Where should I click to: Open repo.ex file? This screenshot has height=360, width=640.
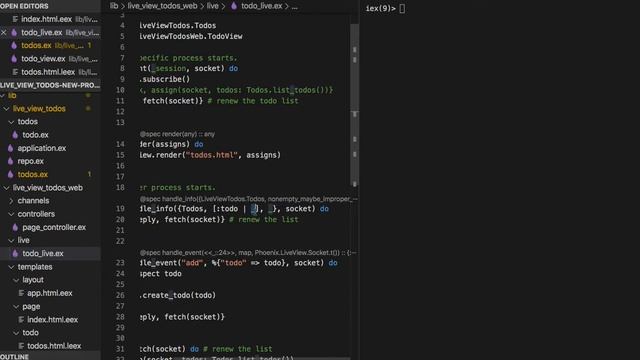coord(31,161)
